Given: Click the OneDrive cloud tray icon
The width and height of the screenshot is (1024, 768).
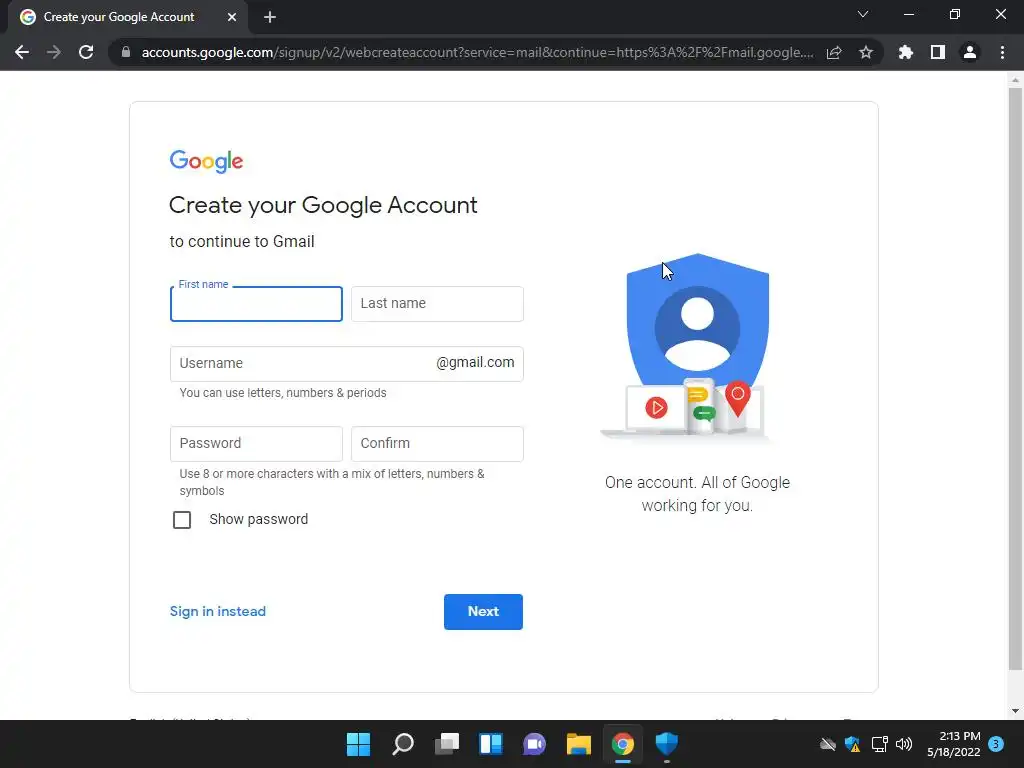Looking at the screenshot, I should tap(827, 744).
